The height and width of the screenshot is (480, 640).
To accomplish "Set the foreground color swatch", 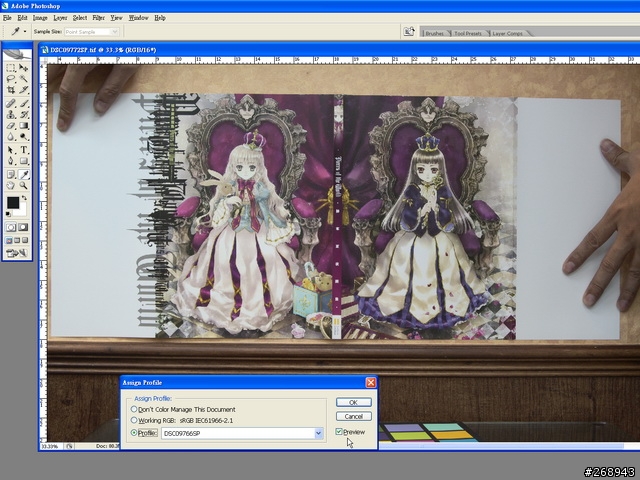I will pyautogui.click(x=13, y=203).
